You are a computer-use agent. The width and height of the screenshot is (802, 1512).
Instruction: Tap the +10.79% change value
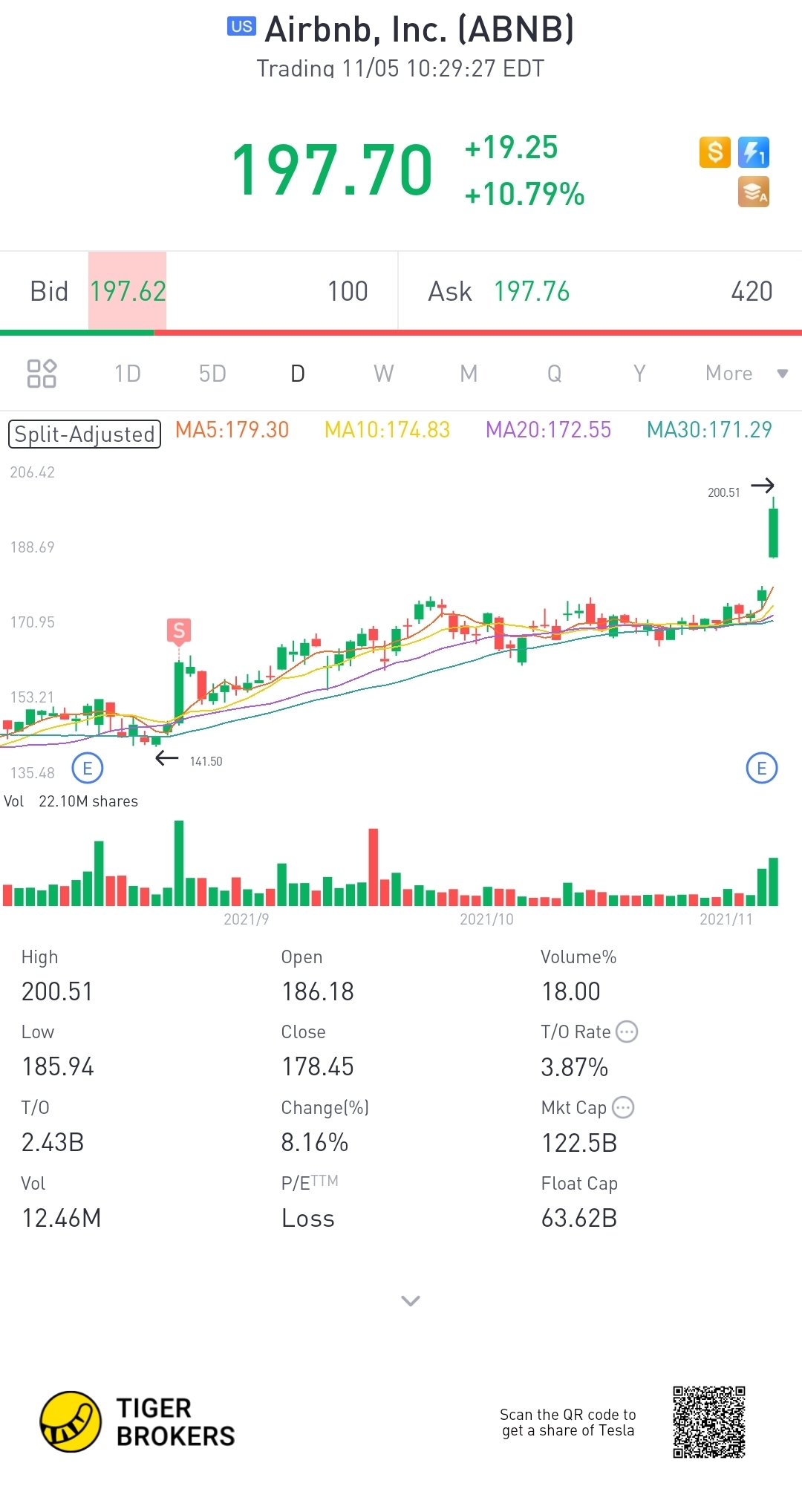[524, 194]
